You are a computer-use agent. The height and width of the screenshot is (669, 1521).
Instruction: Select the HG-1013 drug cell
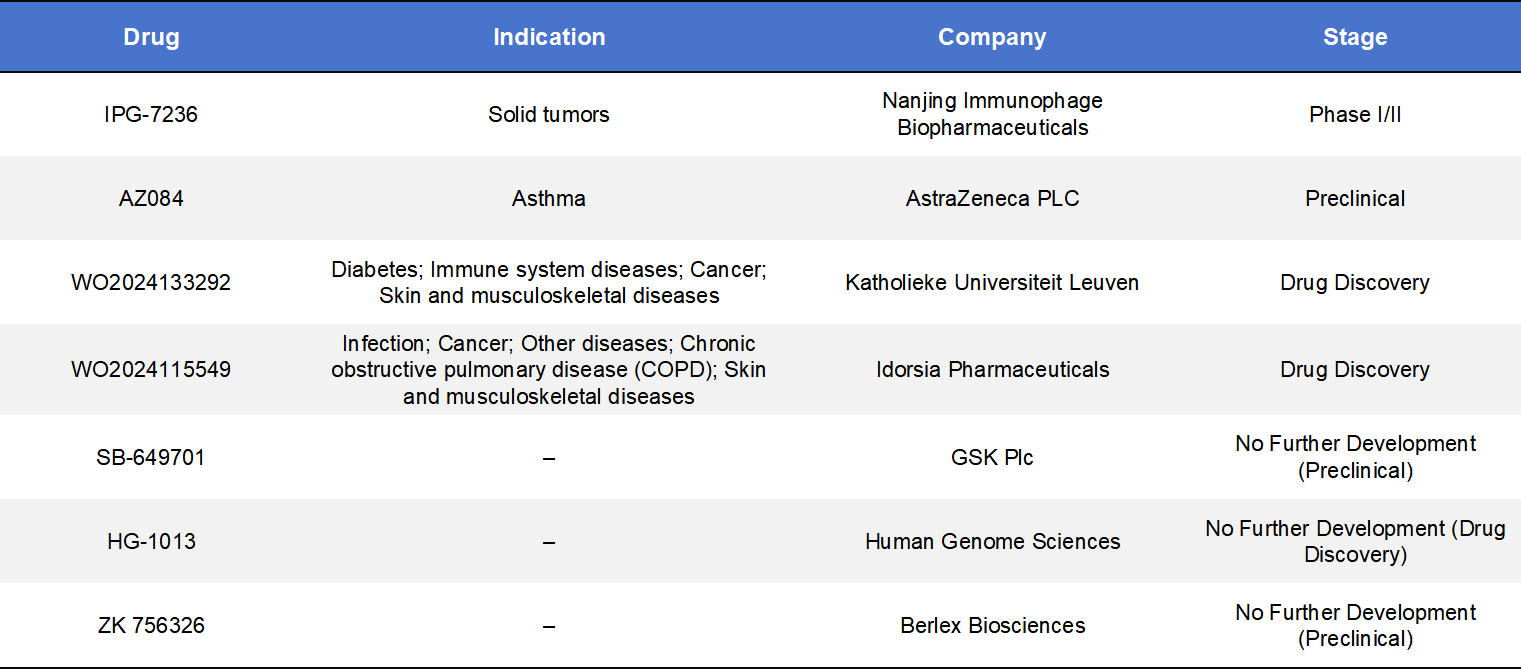click(x=151, y=541)
